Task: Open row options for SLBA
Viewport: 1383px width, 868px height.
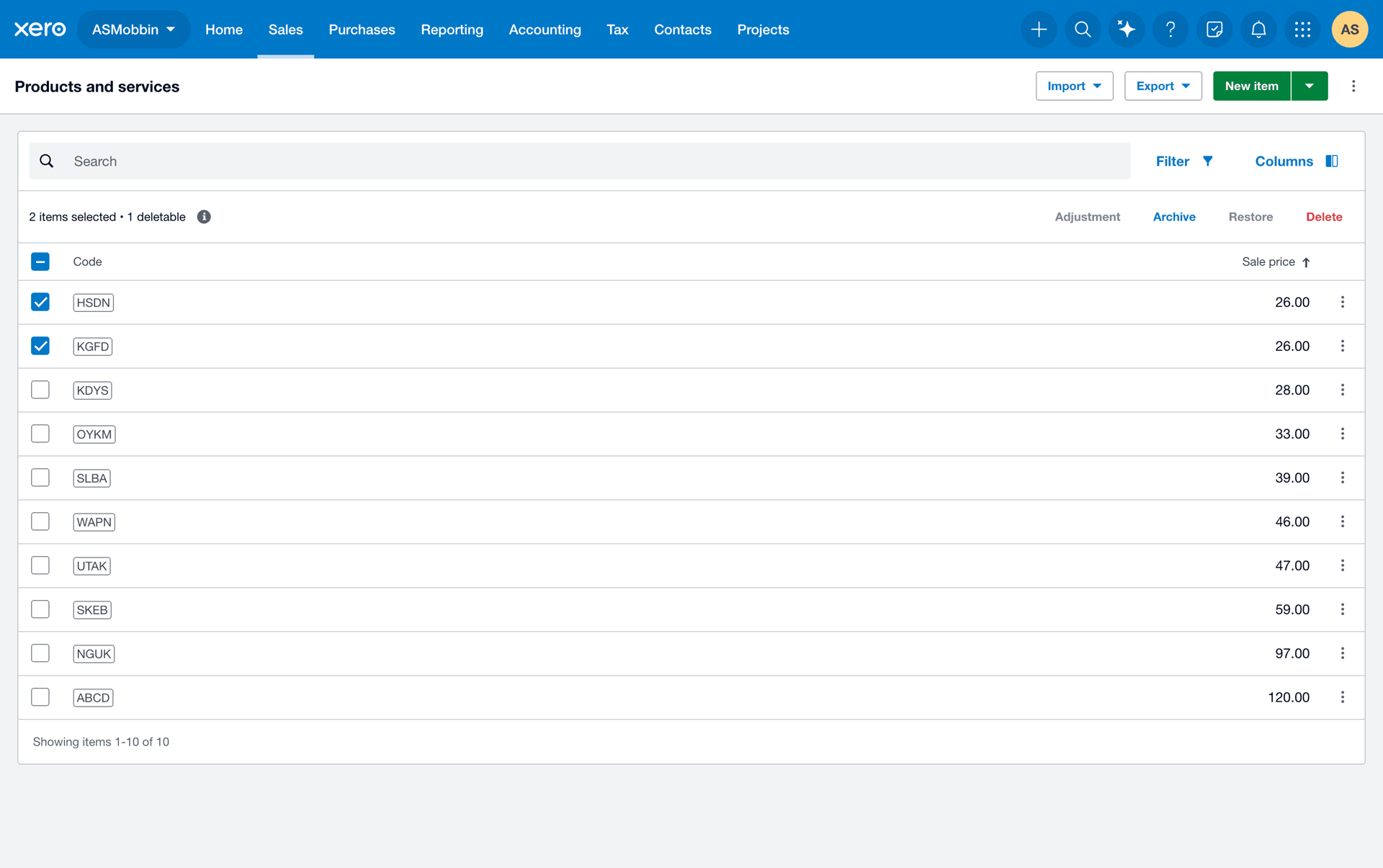Action: [1343, 478]
